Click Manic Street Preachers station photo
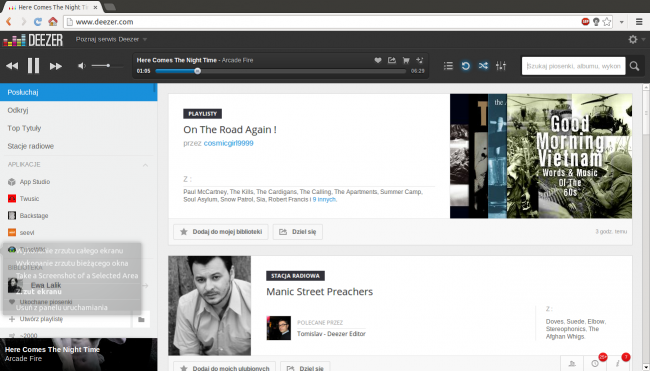This screenshot has height=371, width=650. click(209, 306)
